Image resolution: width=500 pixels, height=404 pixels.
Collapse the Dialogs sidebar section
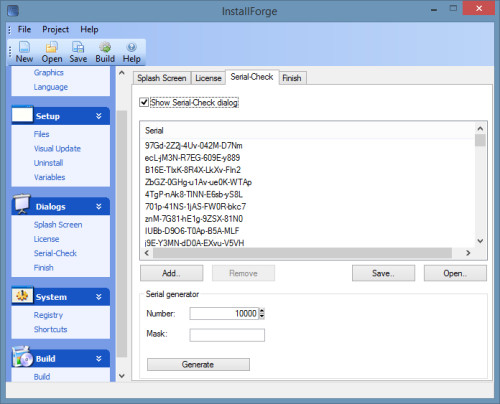(99, 207)
